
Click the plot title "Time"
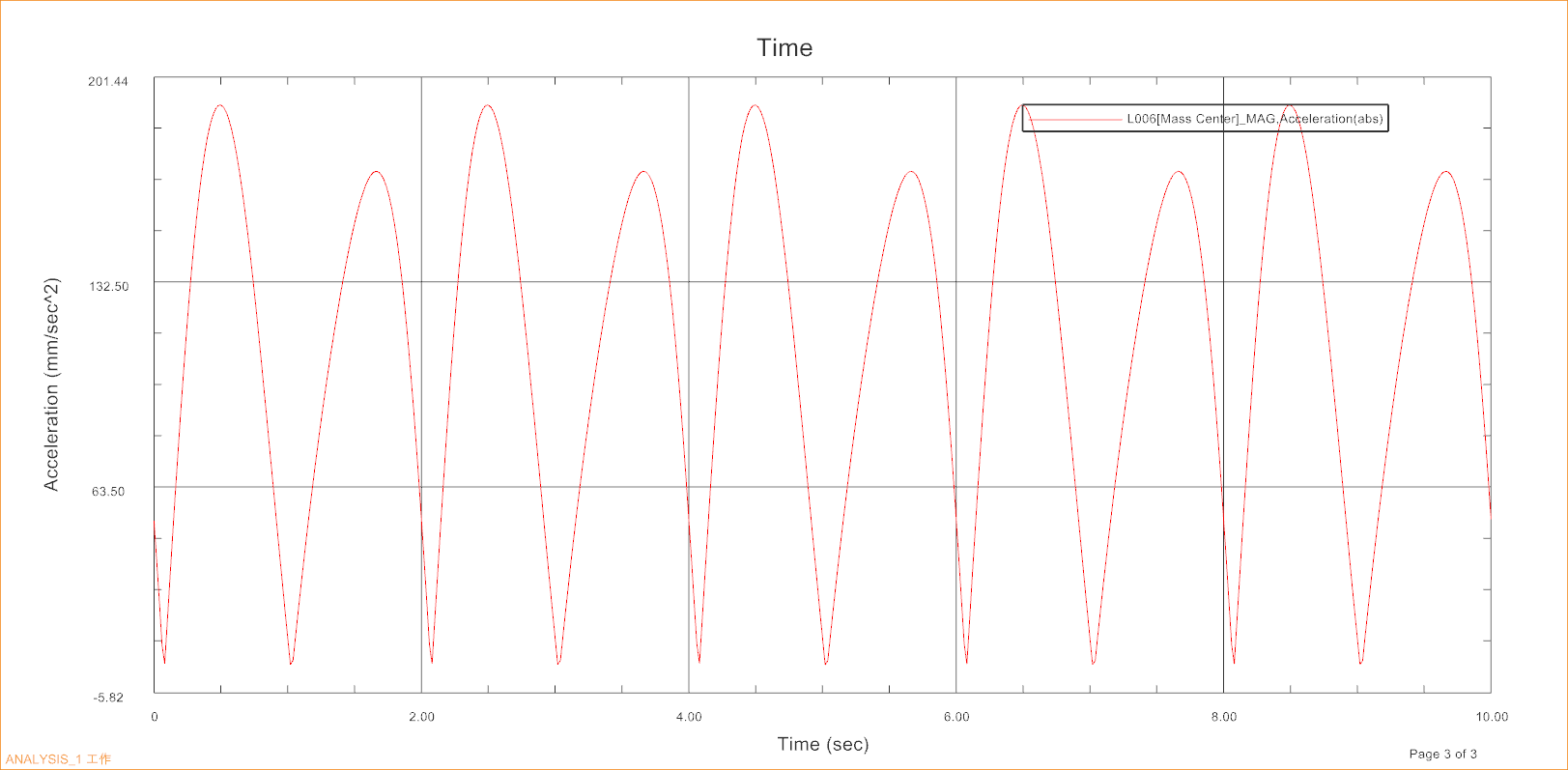click(x=784, y=48)
